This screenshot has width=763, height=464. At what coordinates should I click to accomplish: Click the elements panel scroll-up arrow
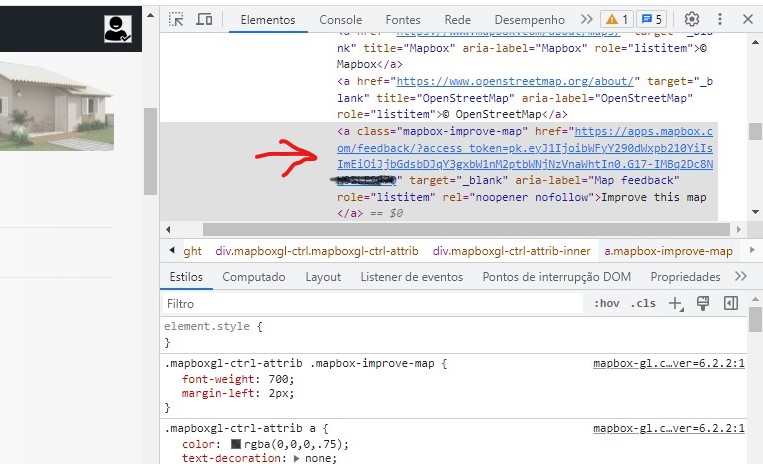[x=755, y=42]
